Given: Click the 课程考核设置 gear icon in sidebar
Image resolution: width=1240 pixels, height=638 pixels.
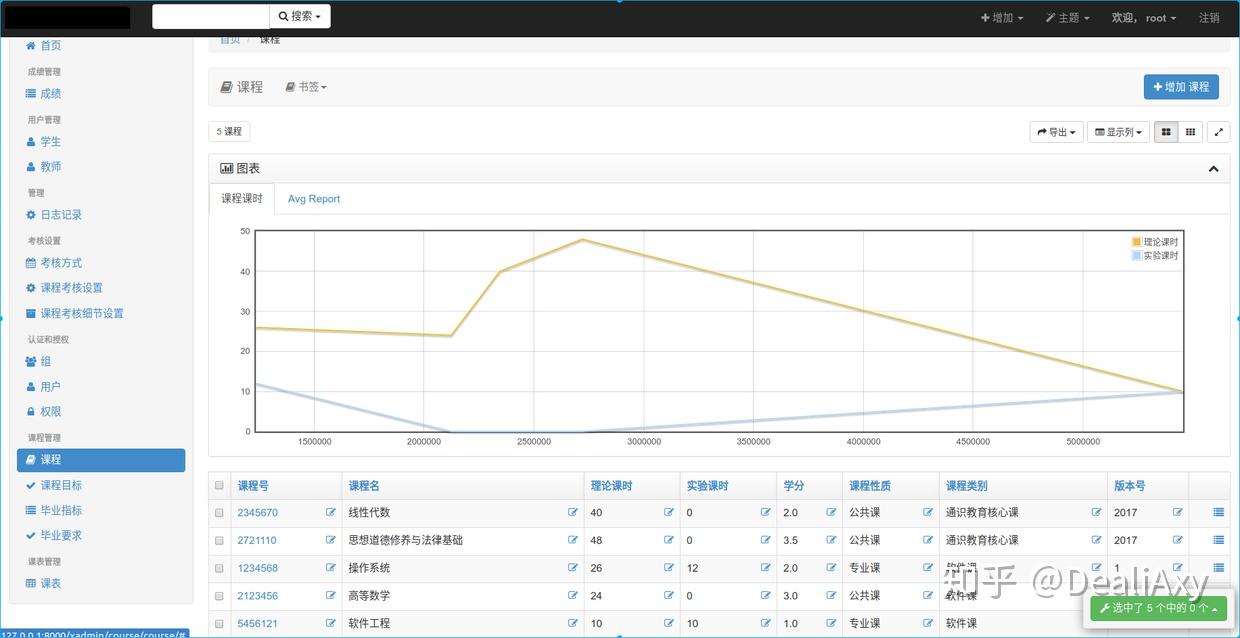Looking at the screenshot, I should click(x=31, y=287).
